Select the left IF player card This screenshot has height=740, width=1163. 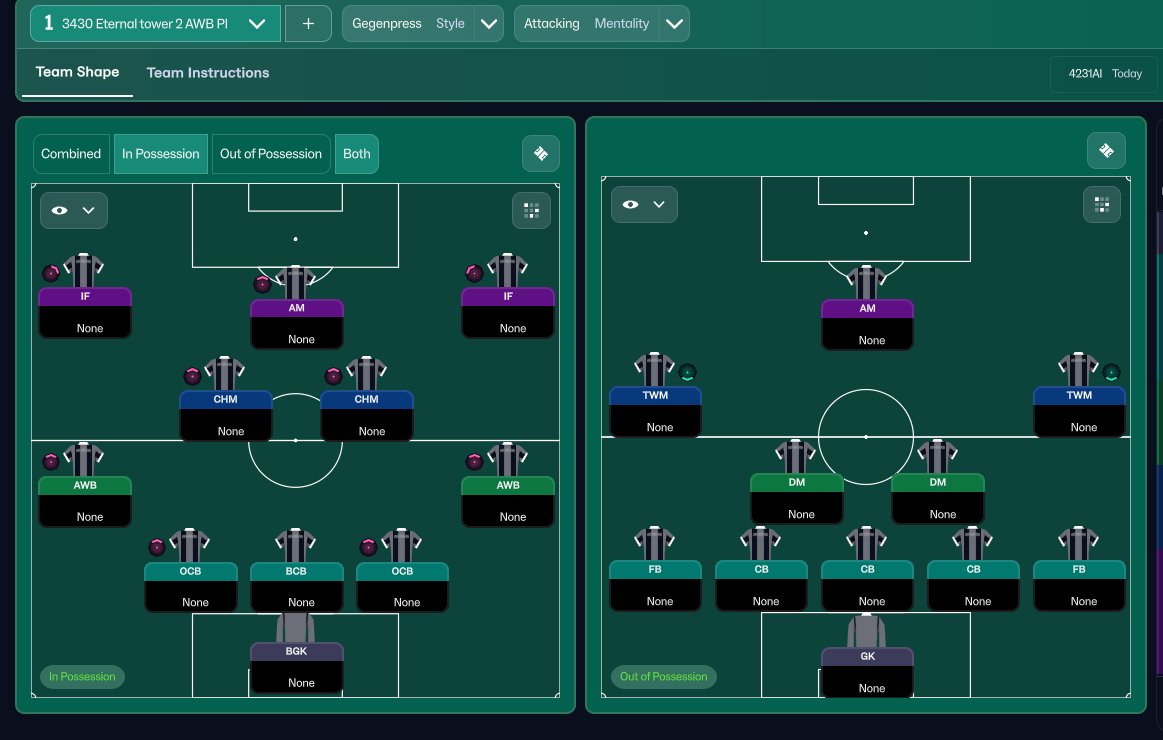85,312
